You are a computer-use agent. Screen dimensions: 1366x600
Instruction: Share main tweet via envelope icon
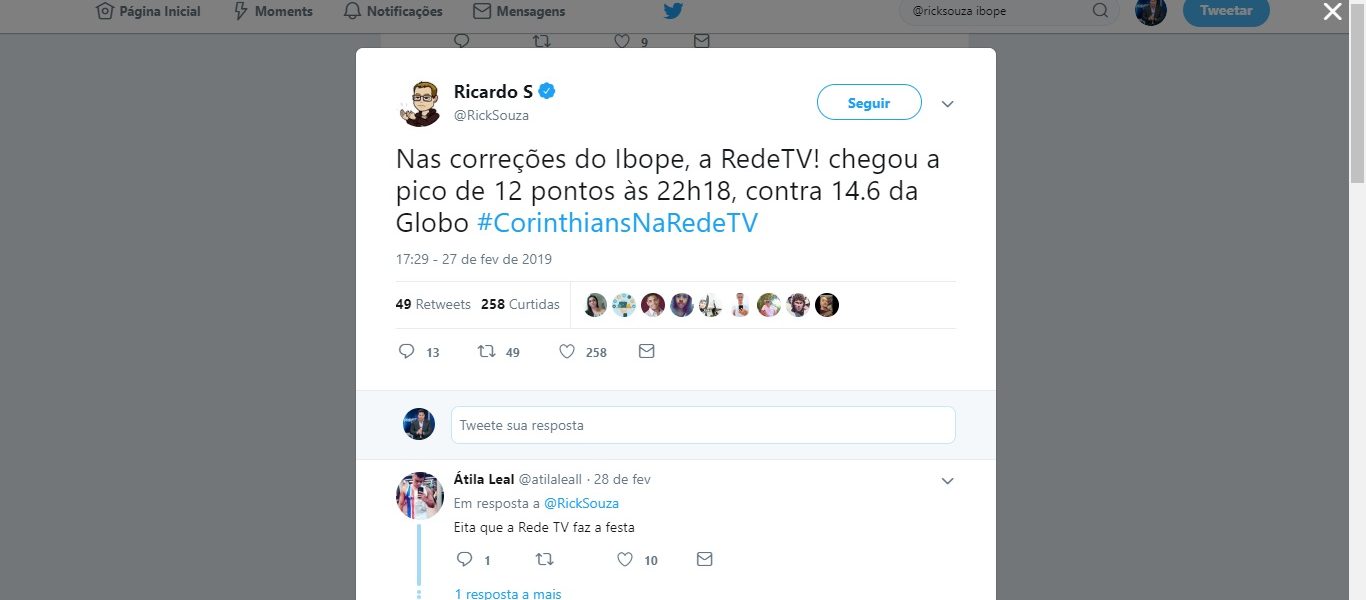[x=646, y=352]
